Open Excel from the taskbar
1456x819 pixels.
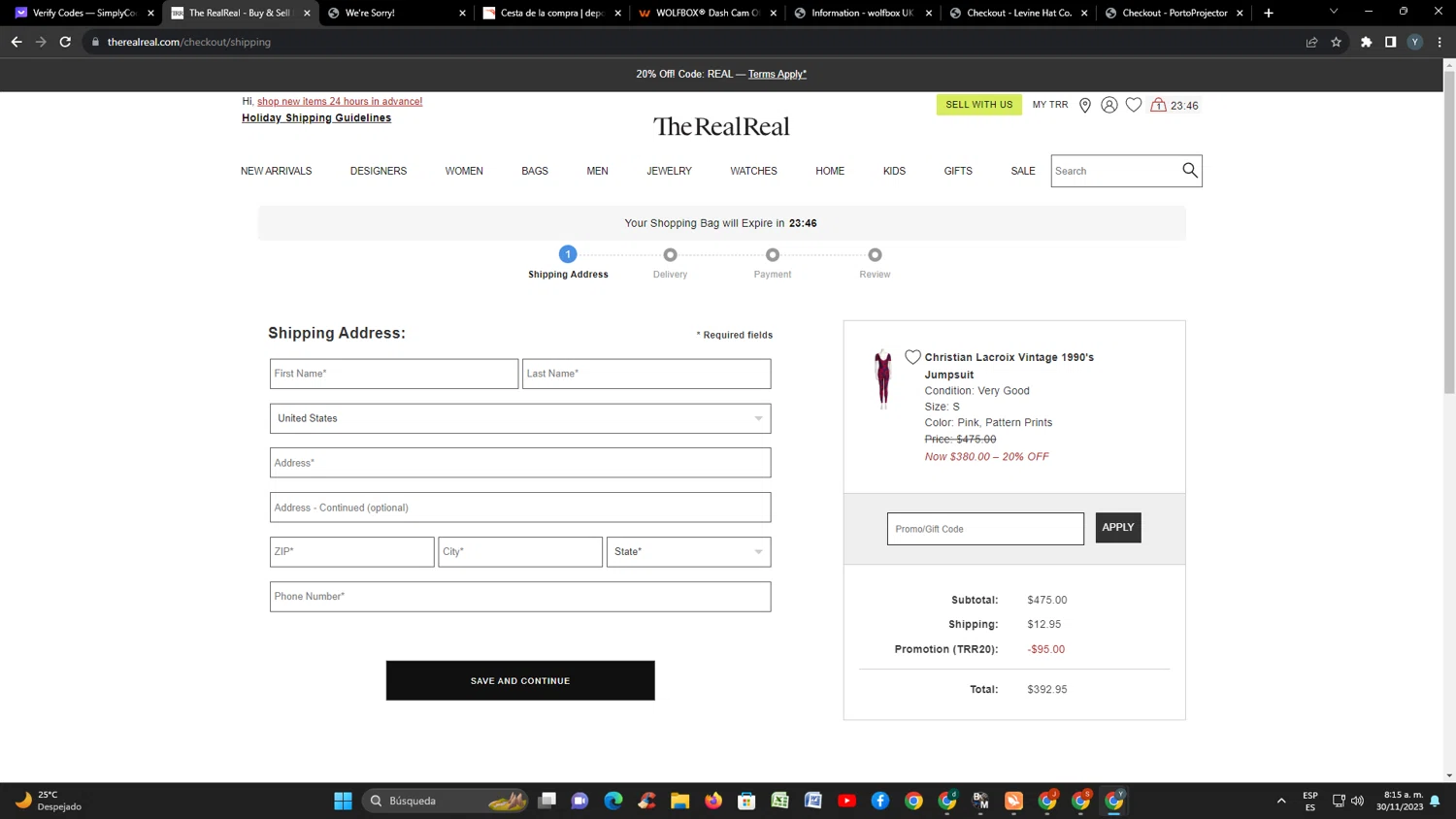click(x=780, y=801)
